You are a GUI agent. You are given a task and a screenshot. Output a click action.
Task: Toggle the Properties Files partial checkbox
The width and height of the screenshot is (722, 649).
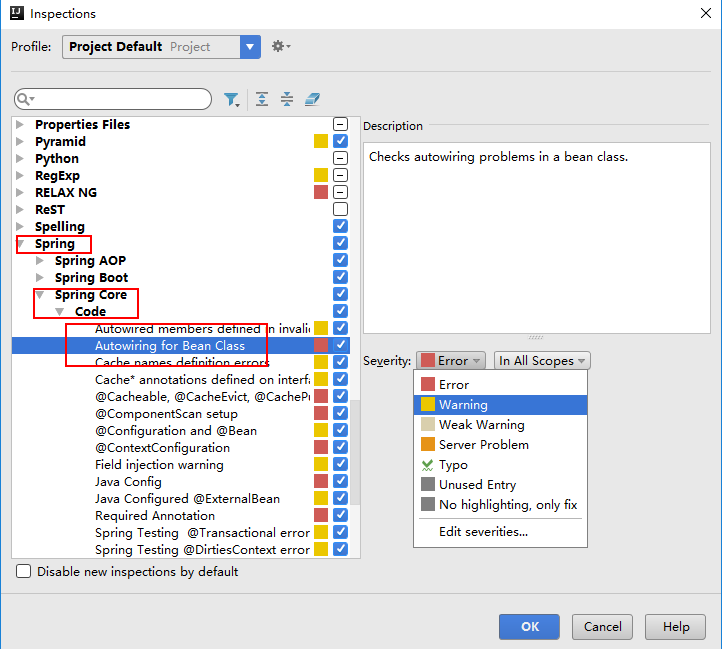[340, 124]
